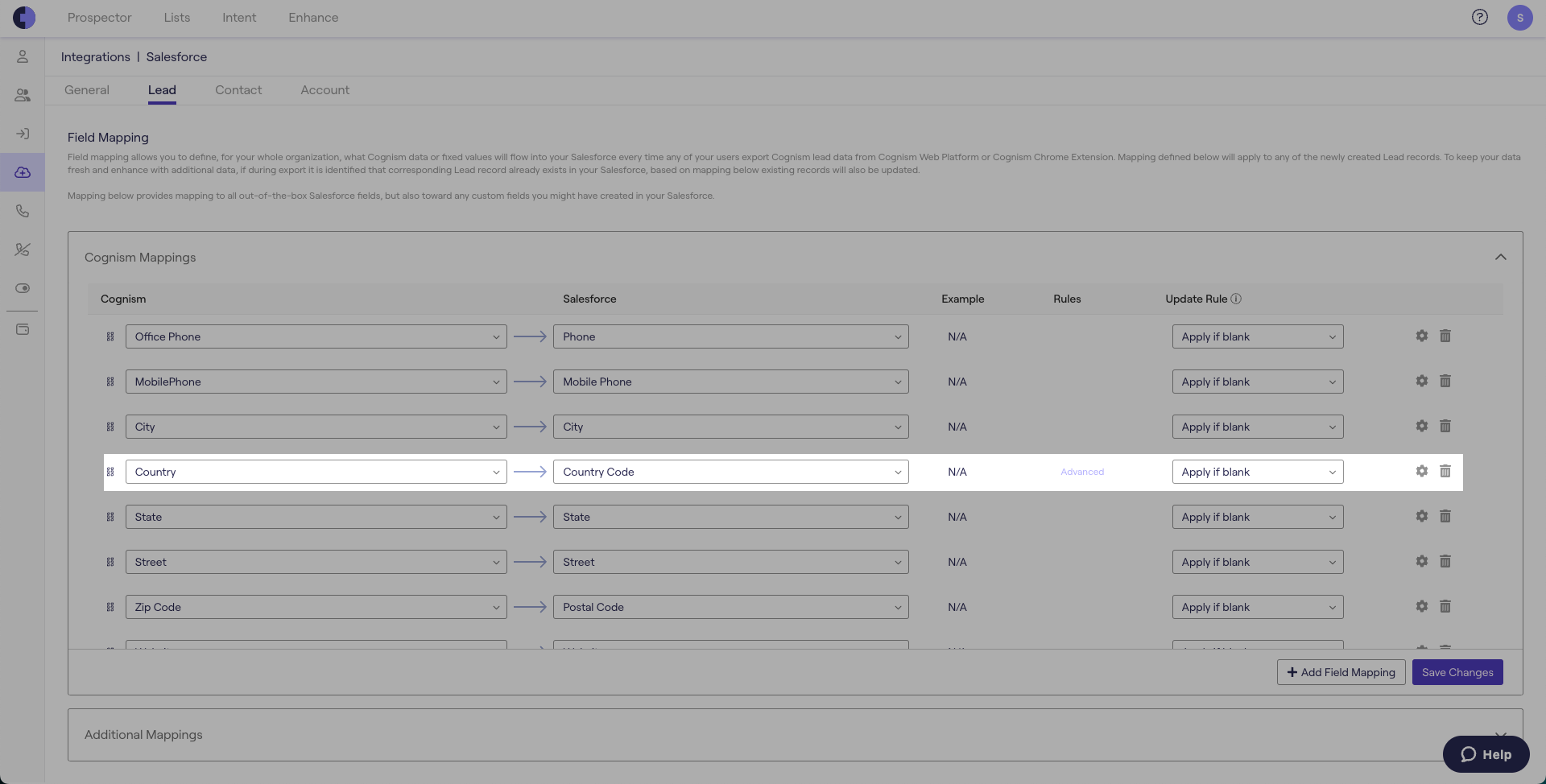
Task: Click the Advanced rules link
Action: [x=1082, y=472]
